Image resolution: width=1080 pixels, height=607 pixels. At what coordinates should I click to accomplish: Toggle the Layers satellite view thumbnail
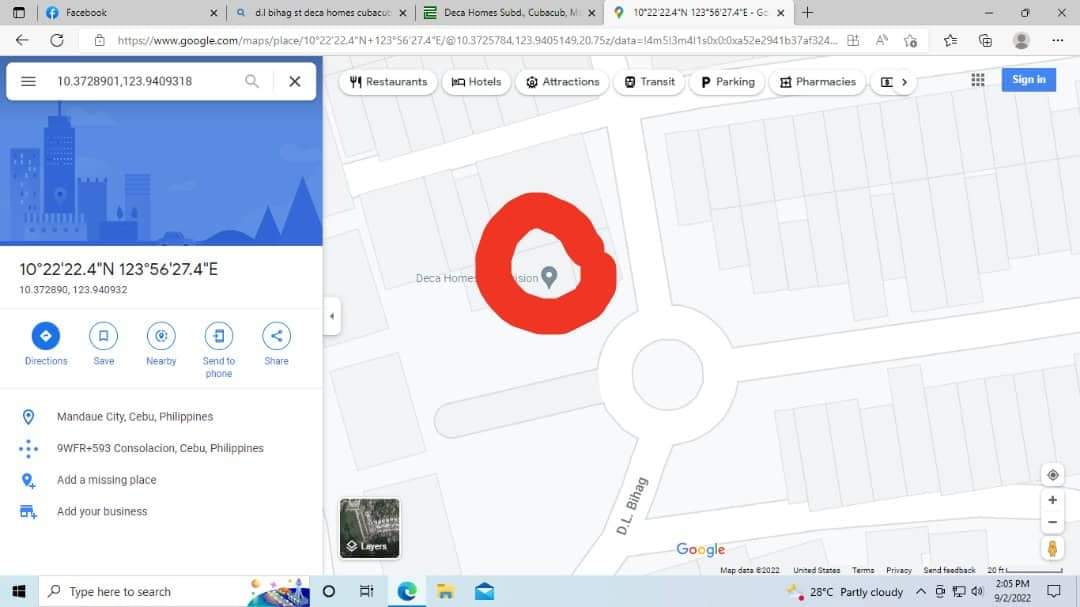pyautogui.click(x=369, y=528)
